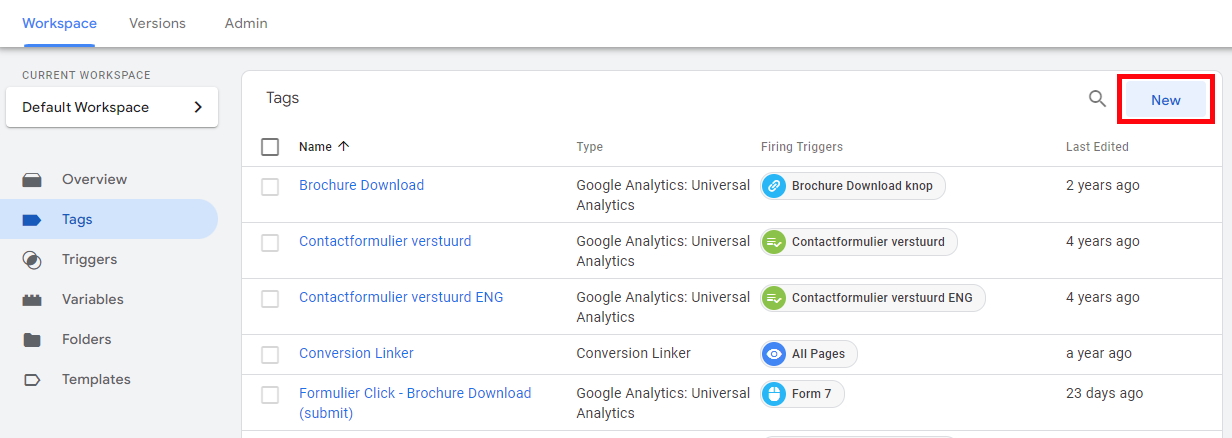Sort by the Last Edited column header
The height and width of the screenshot is (438, 1232).
(1097, 147)
